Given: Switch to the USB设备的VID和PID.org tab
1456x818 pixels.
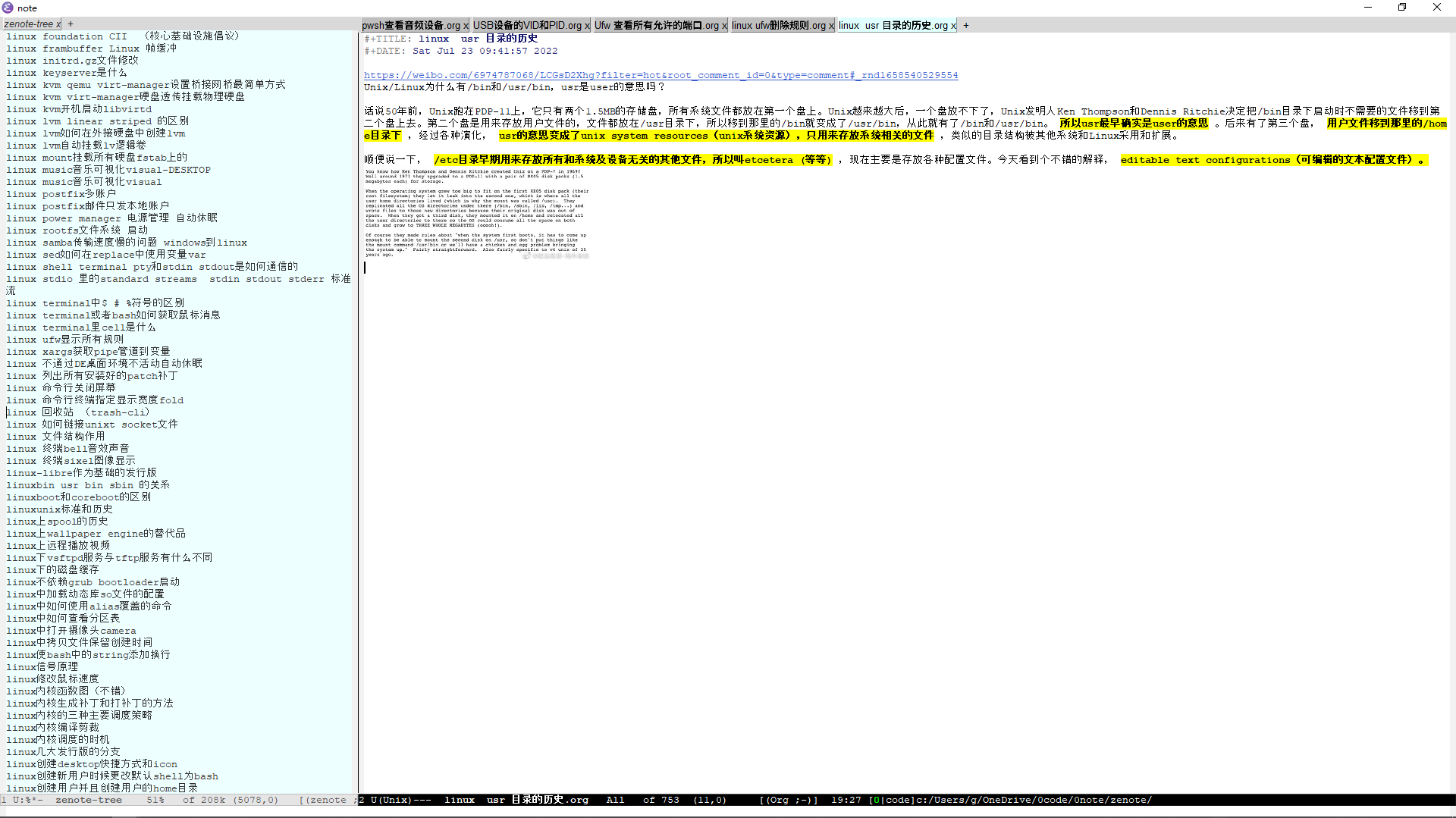Looking at the screenshot, I should pyautogui.click(x=527, y=26).
